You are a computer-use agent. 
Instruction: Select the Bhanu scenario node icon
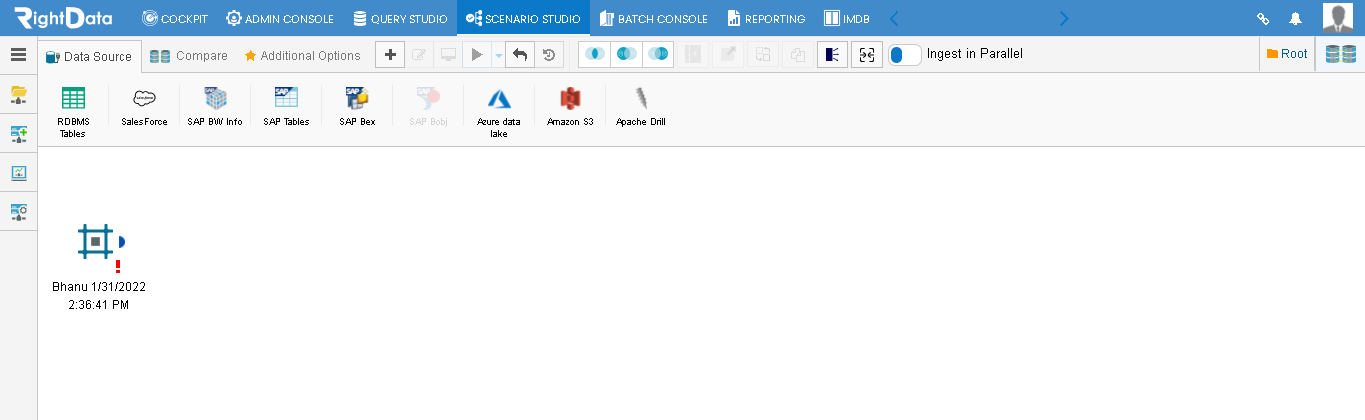coord(95,241)
